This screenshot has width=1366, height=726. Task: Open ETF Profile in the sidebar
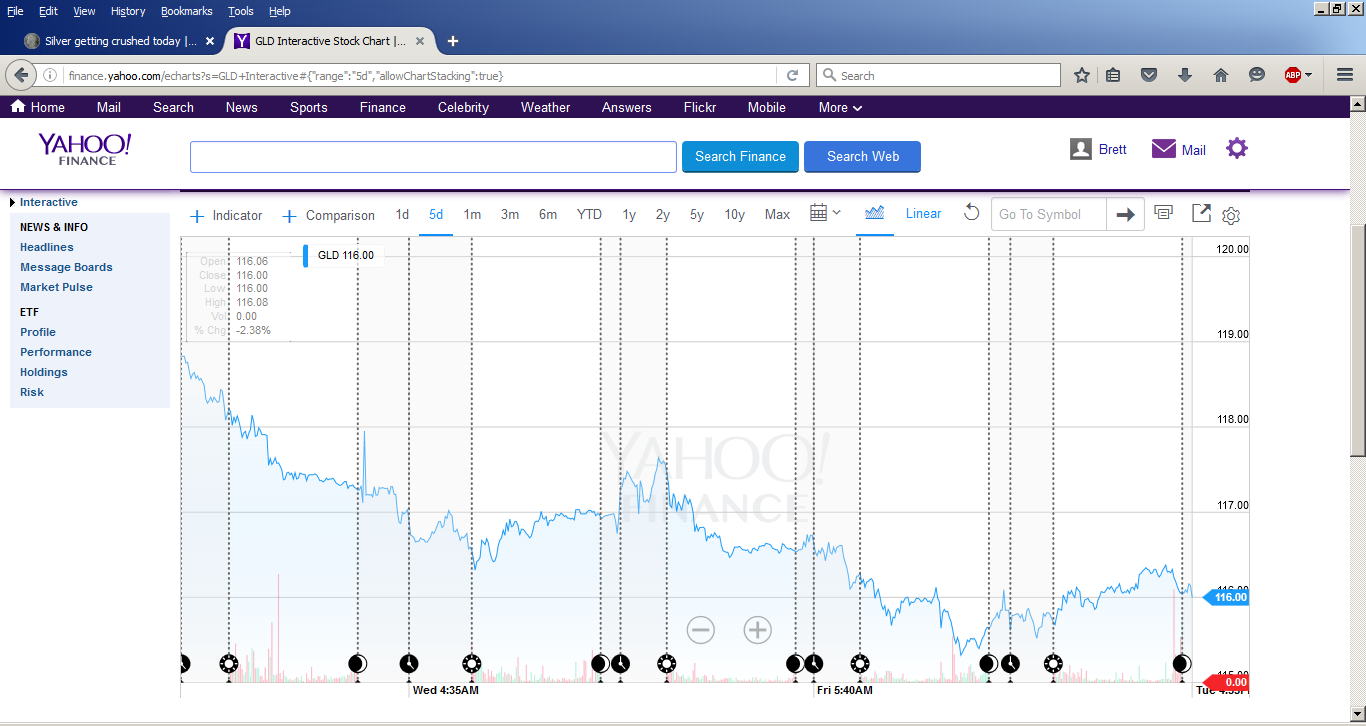point(38,332)
